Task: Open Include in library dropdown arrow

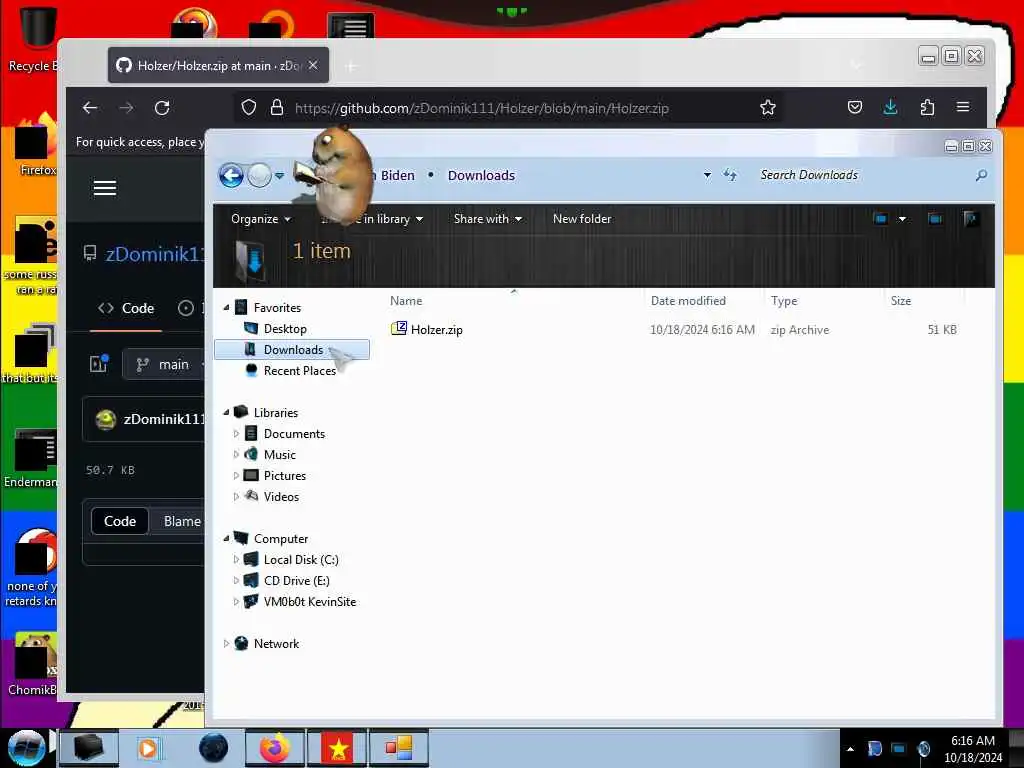Action: (419, 219)
